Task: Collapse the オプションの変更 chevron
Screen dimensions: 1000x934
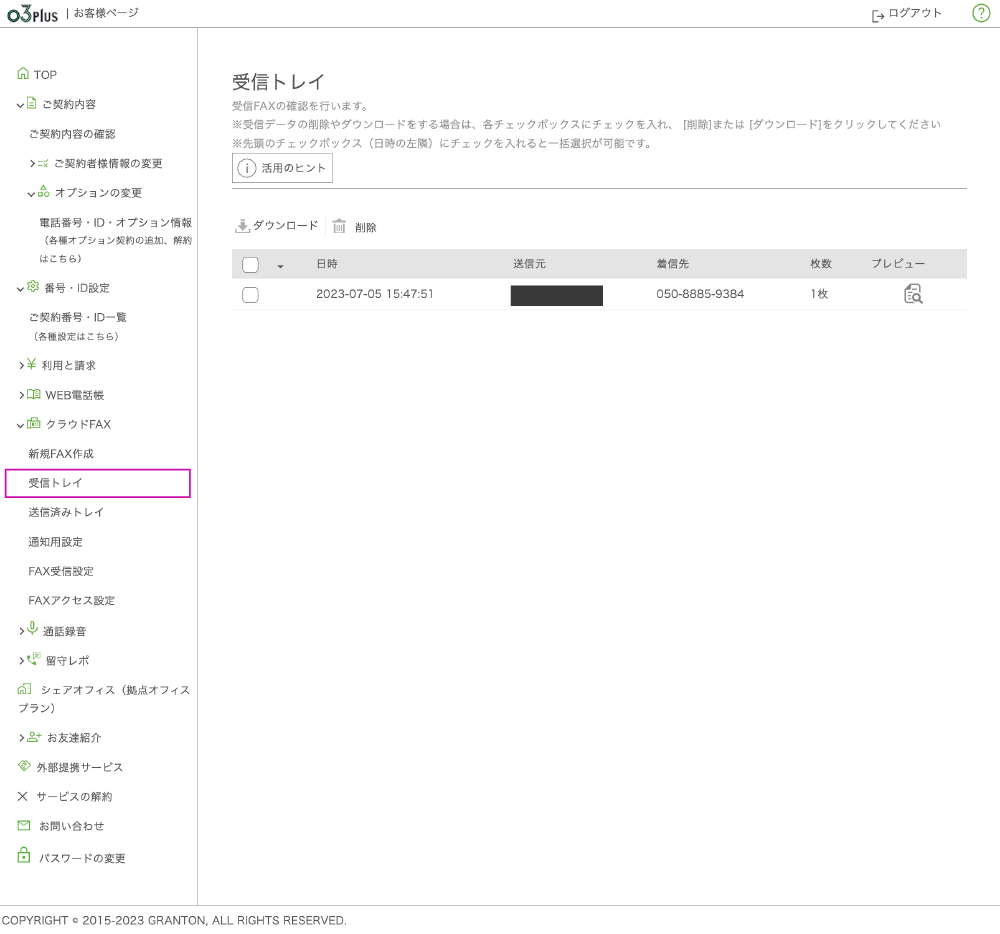Action: tap(31, 194)
